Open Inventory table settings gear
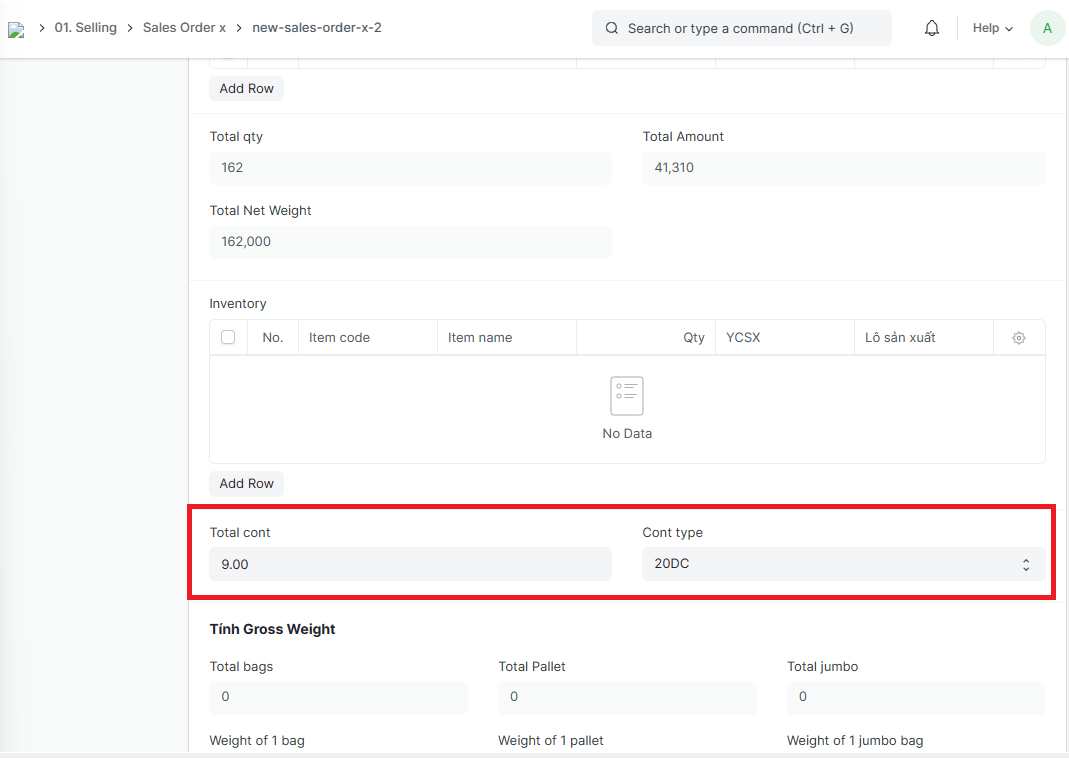 1019,338
